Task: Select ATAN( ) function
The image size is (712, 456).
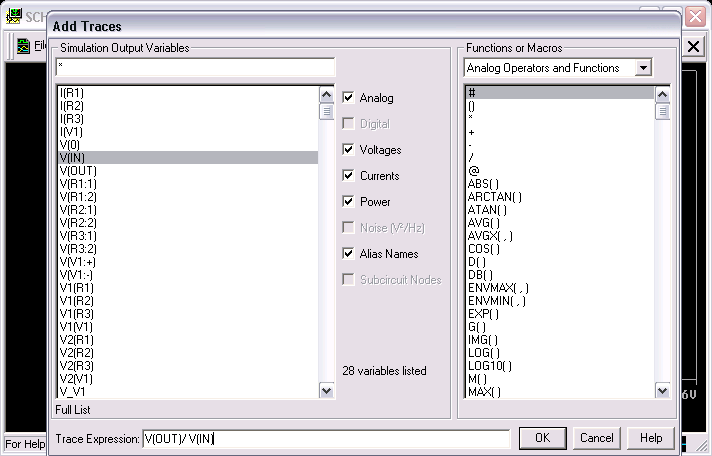Action: coord(560,210)
